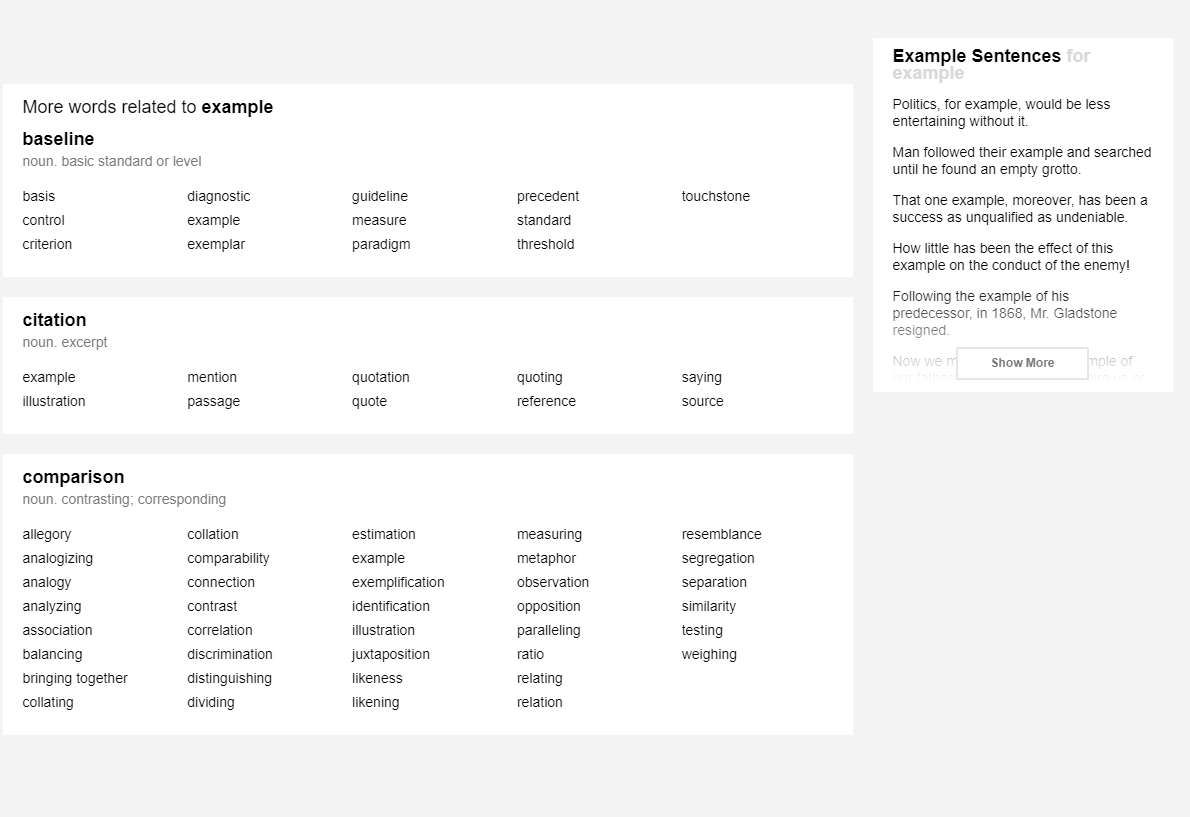Click the 'source' word link
1190x817 pixels.
[702, 401]
